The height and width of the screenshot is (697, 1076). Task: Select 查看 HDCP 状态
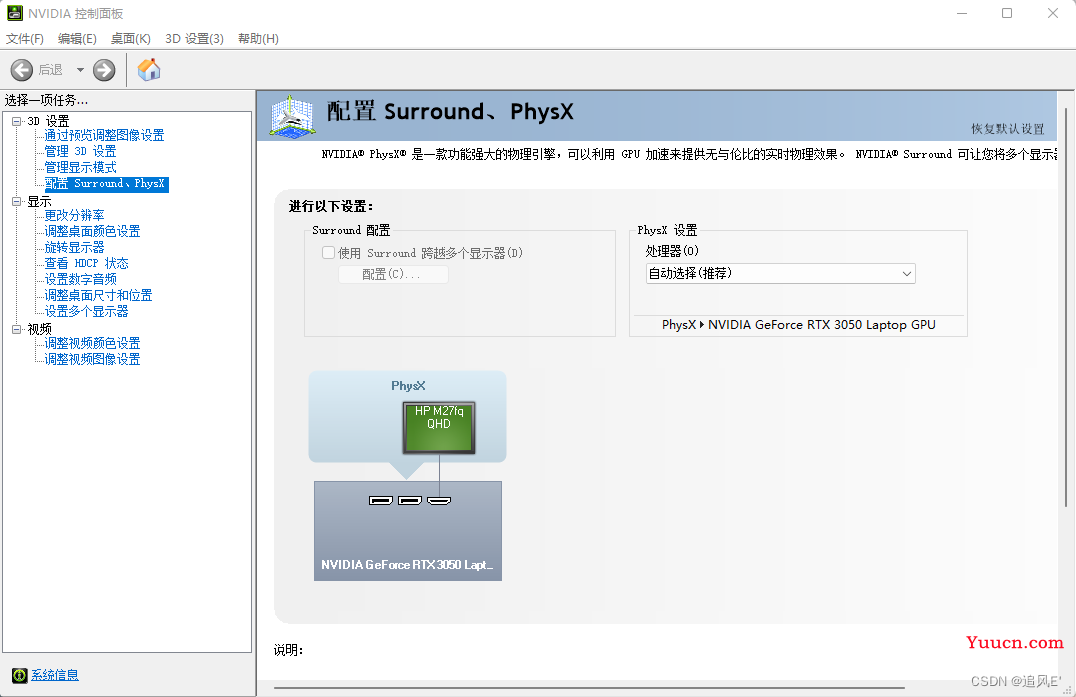(x=86, y=263)
